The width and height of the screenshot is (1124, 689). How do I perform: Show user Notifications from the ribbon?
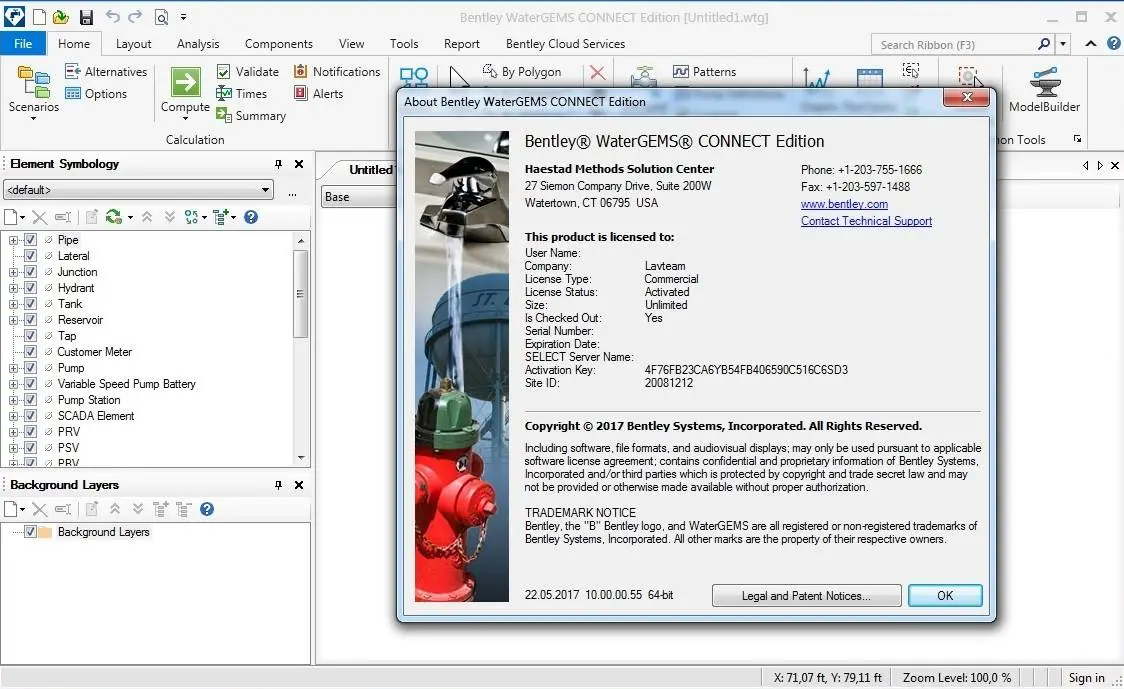pyautogui.click(x=337, y=71)
